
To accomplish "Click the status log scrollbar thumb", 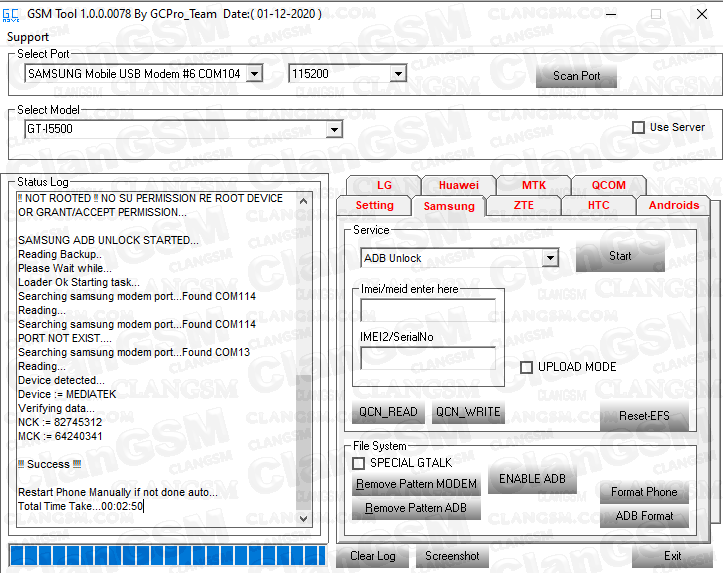I will tap(303, 443).
